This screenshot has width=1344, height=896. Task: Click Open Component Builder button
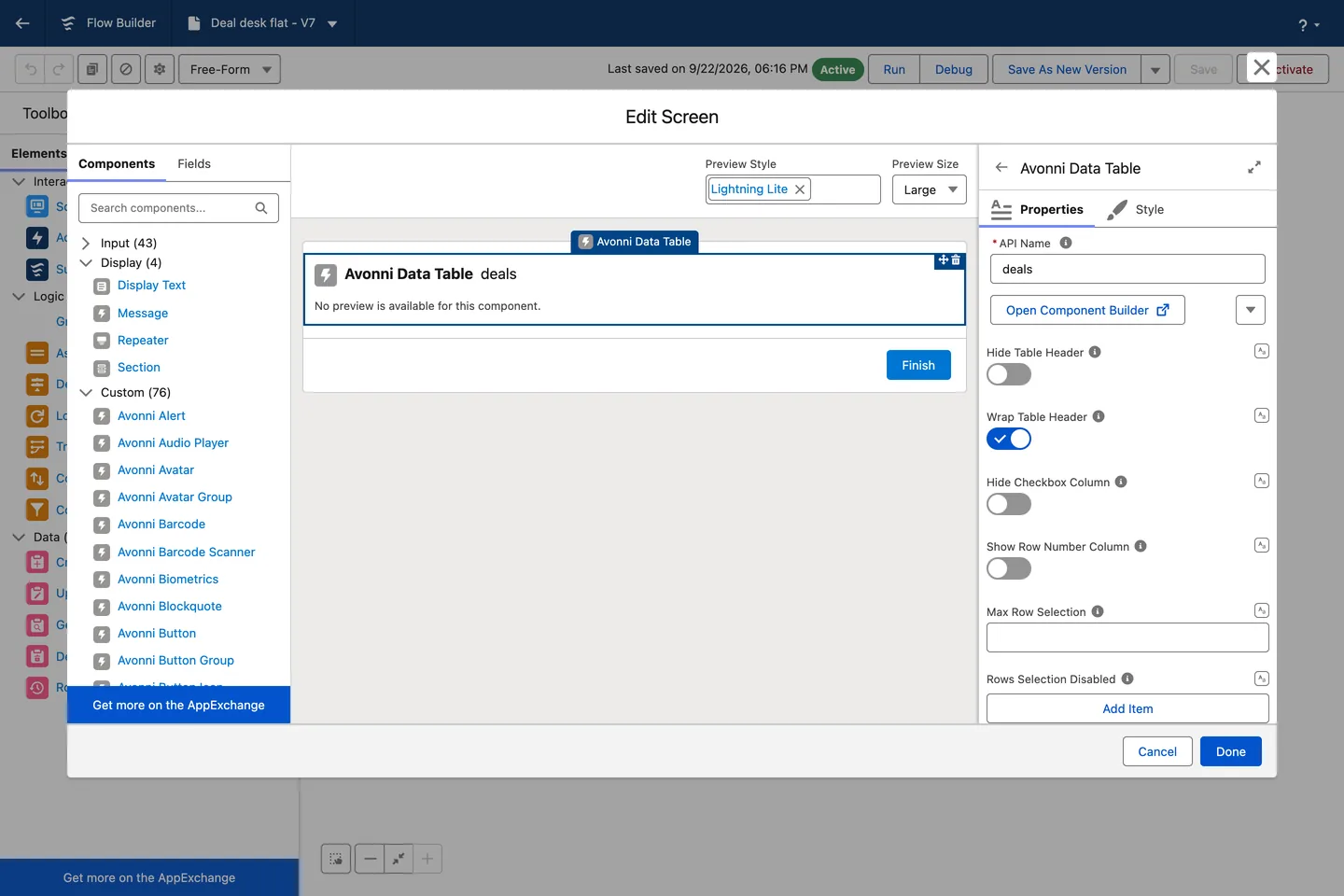point(1087,310)
